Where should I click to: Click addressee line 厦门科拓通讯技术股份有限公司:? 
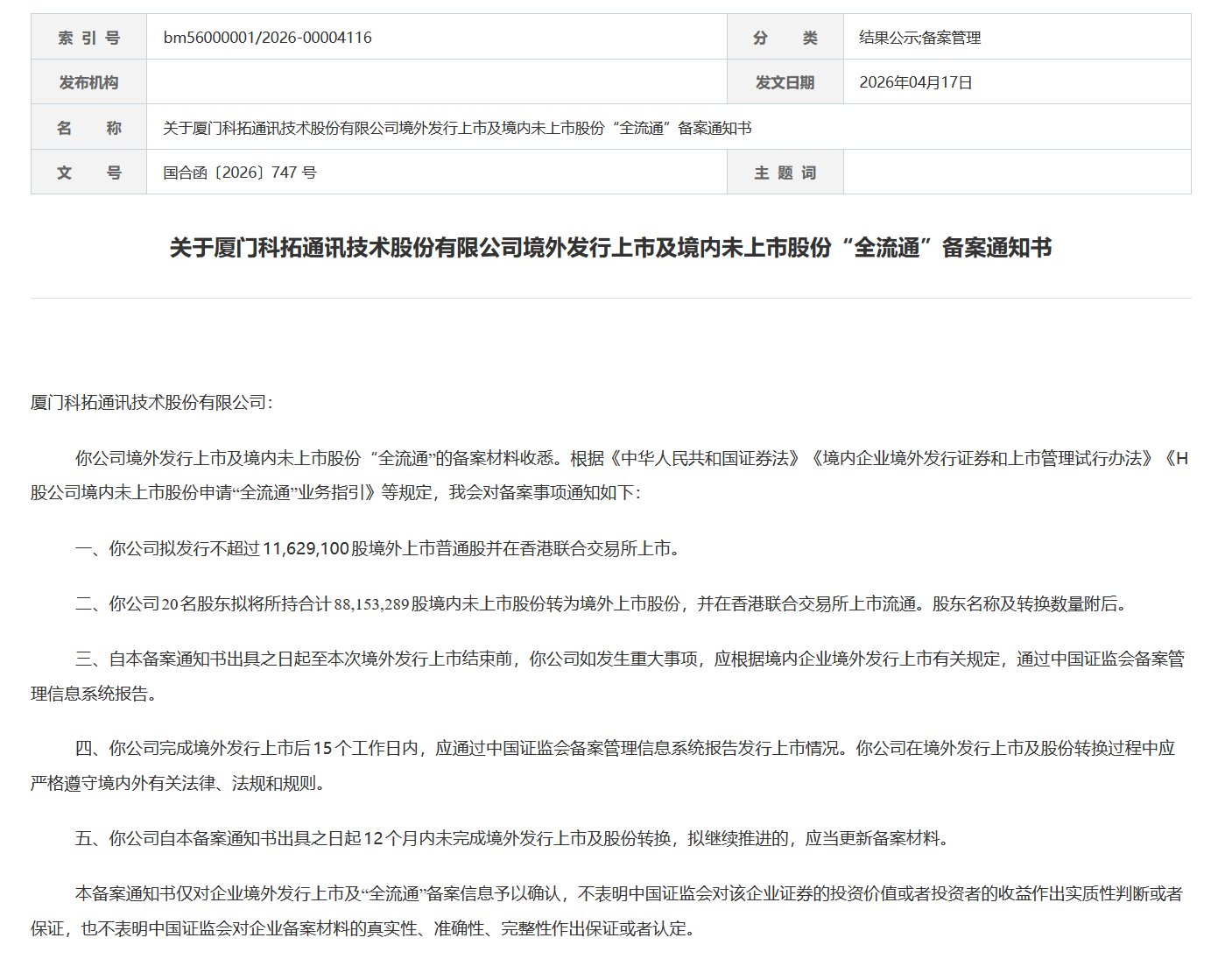point(152,402)
